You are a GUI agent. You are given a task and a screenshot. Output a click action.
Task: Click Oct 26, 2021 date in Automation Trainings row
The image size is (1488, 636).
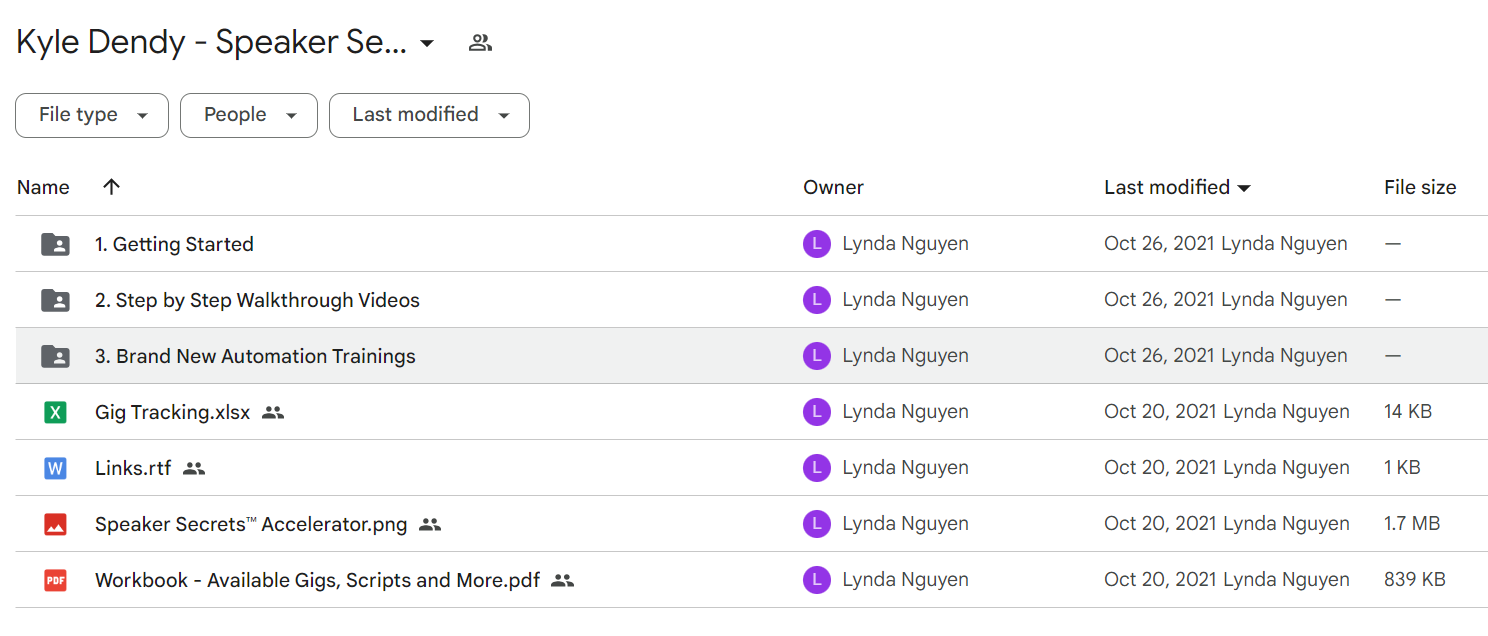click(1160, 356)
